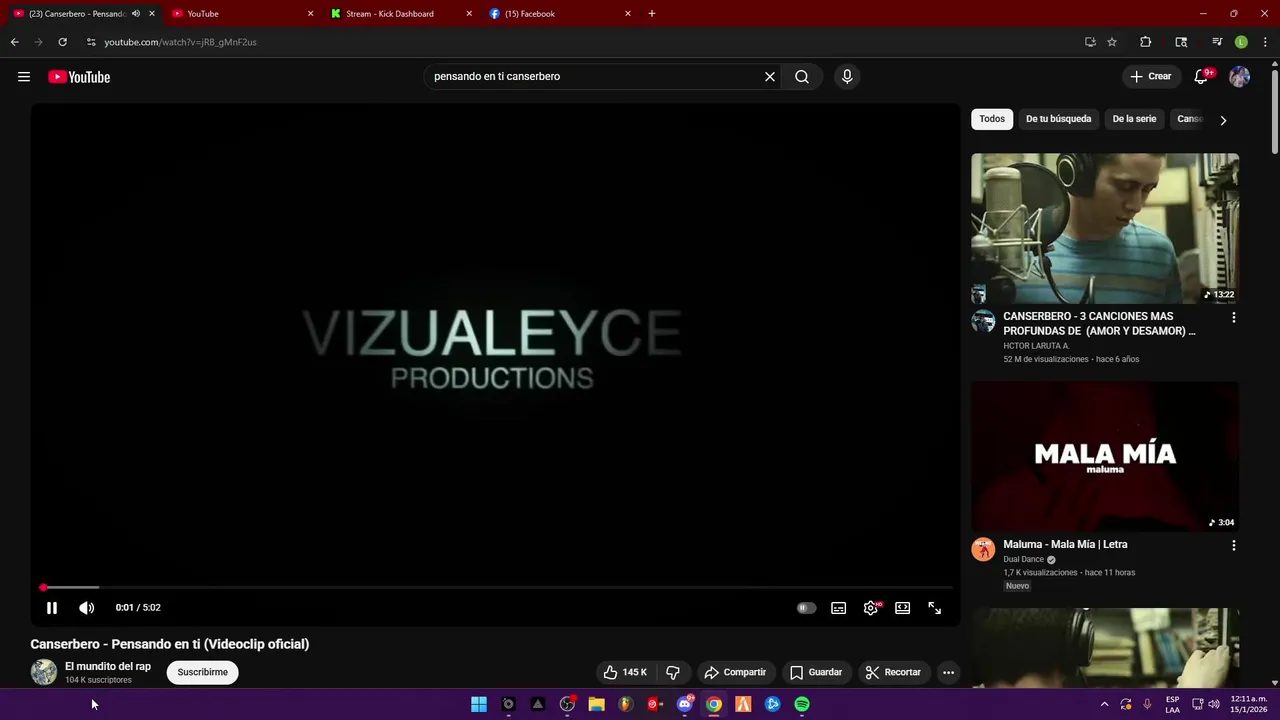The width and height of the screenshot is (1280, 720).
Task: Open Mala Mía thumbnail
Action: [1105, 456]
